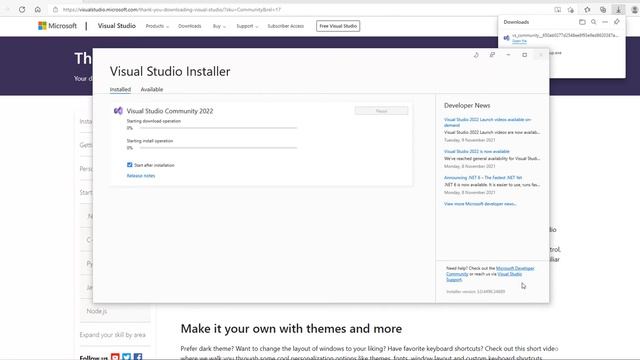Image resolution: width=640 pixels, height=360 pixels.
Task: Open 'Visual Studio 2022 is now available' link
Action: click(477, 151)
